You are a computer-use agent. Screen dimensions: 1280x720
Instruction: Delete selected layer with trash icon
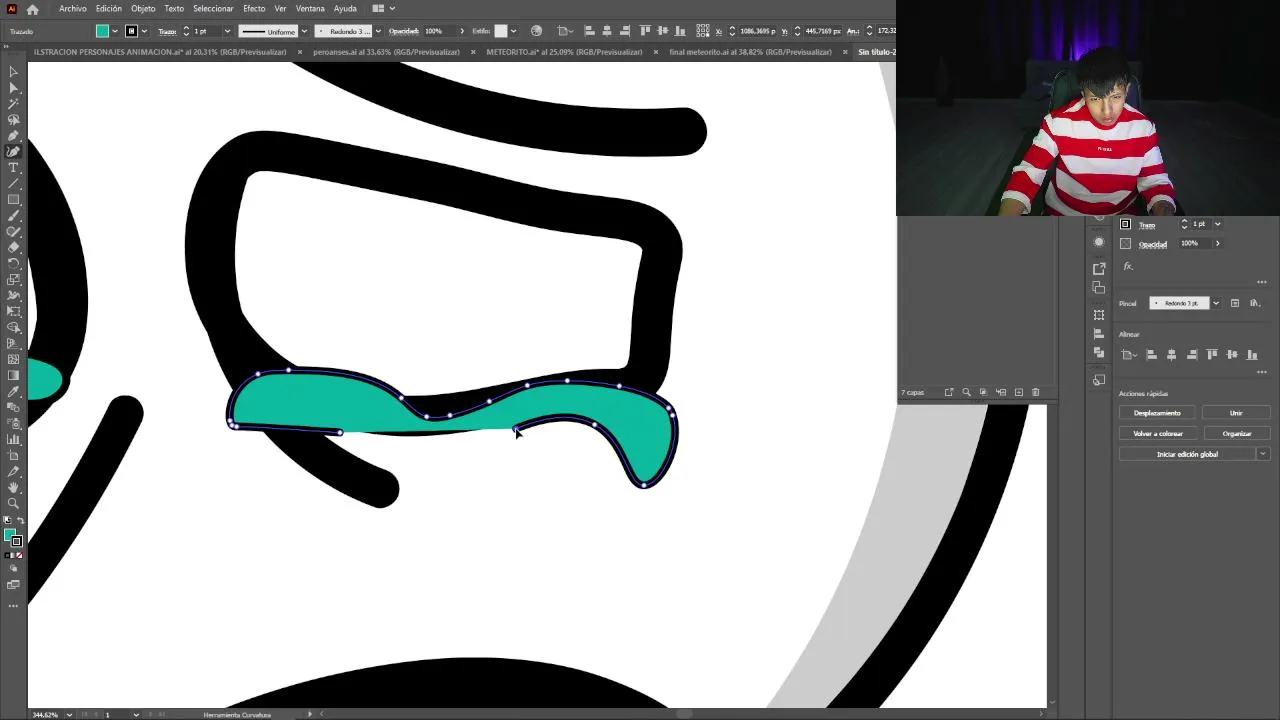1035,392
